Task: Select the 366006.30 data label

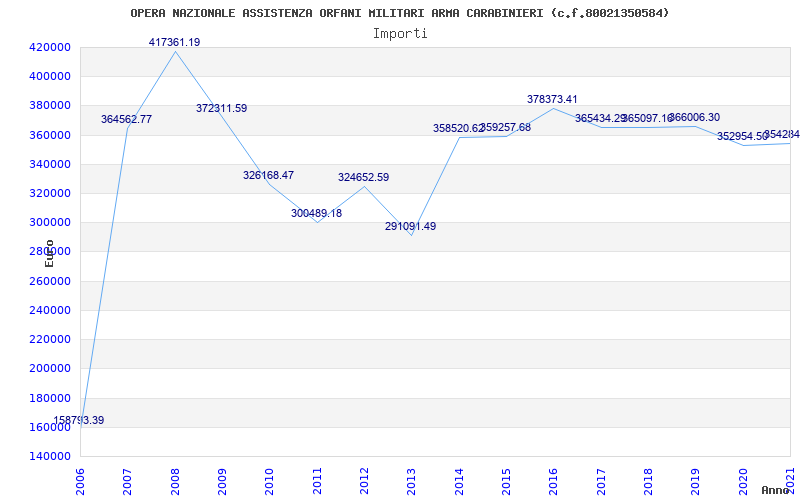Action: [694, 117]
